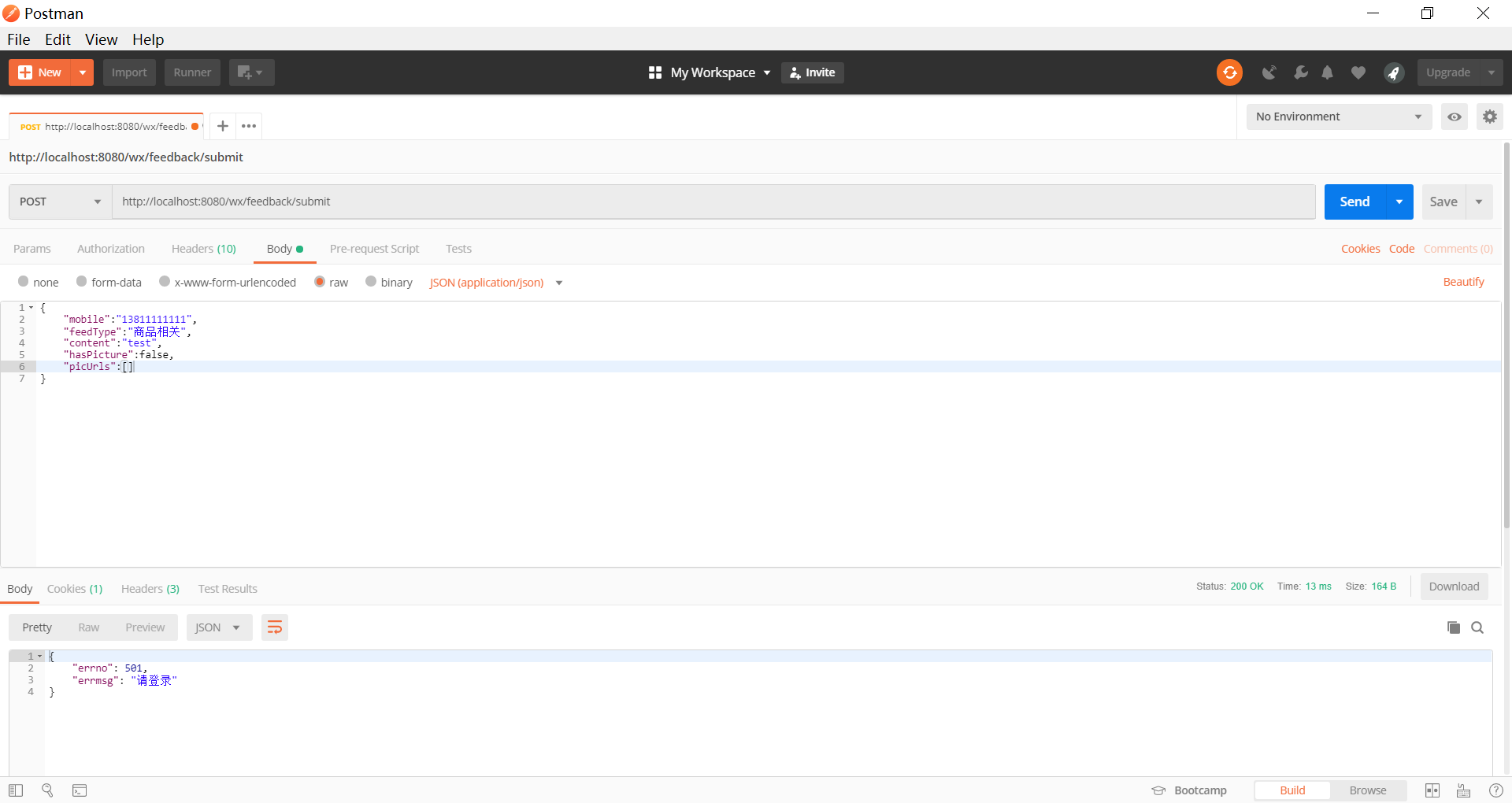The width and height of the screenshot is (1512, 803).
Task: Open notifications bell icon
Action: coord(1327,72)
